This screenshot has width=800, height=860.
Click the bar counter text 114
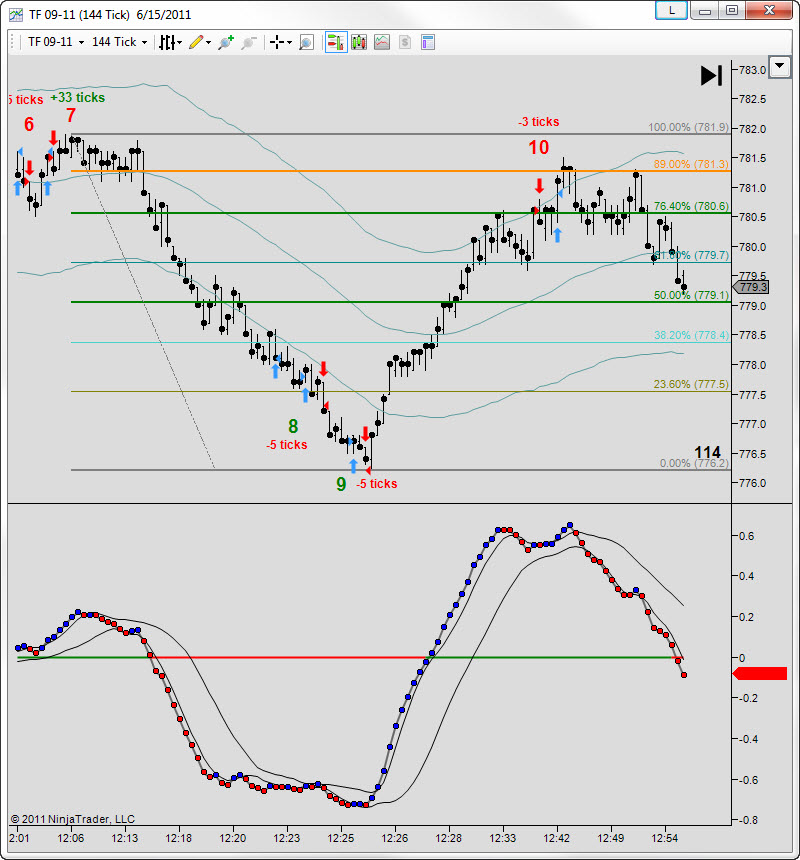707,452
